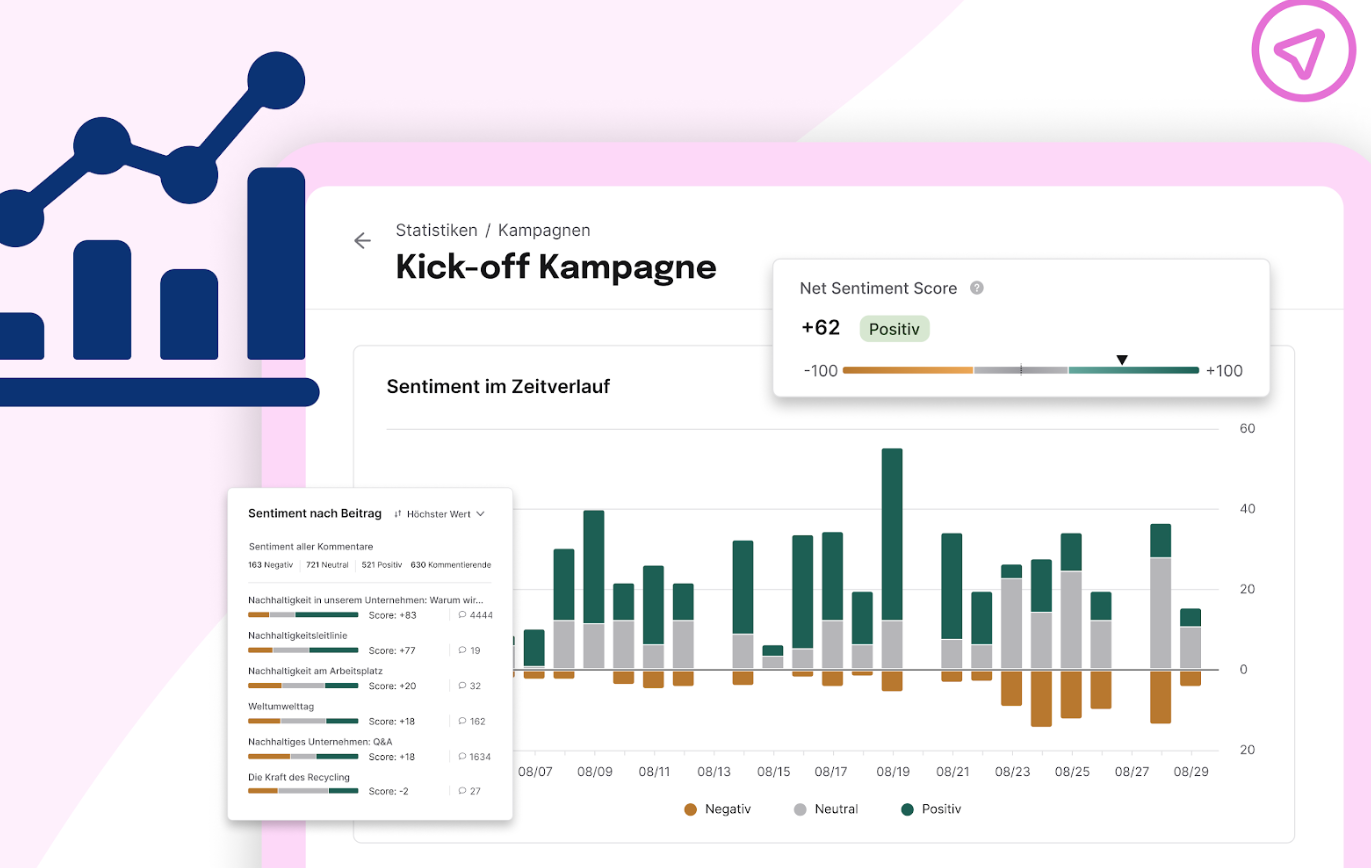Open the Nachhaltiges Unternehmen: Q&A post

[x=320, y=742]
